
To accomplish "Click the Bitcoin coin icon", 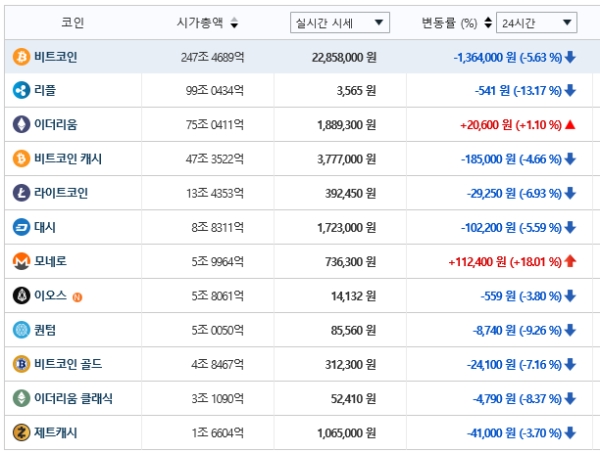I will point(21,57).
